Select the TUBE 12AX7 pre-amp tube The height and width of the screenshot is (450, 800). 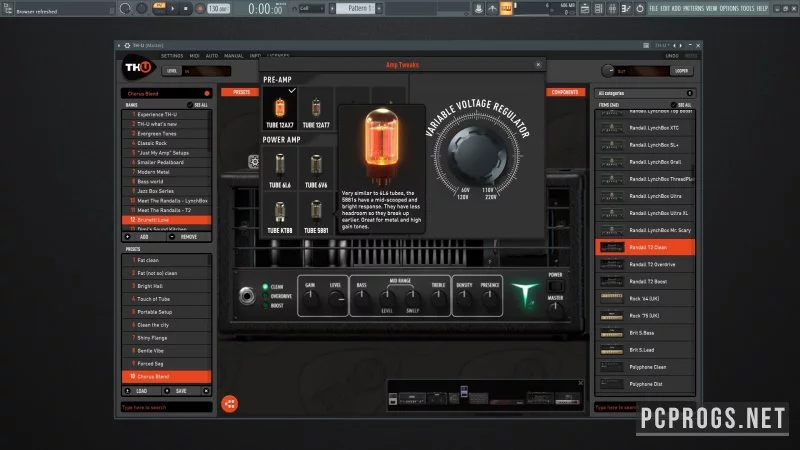(x=280, y=108)
